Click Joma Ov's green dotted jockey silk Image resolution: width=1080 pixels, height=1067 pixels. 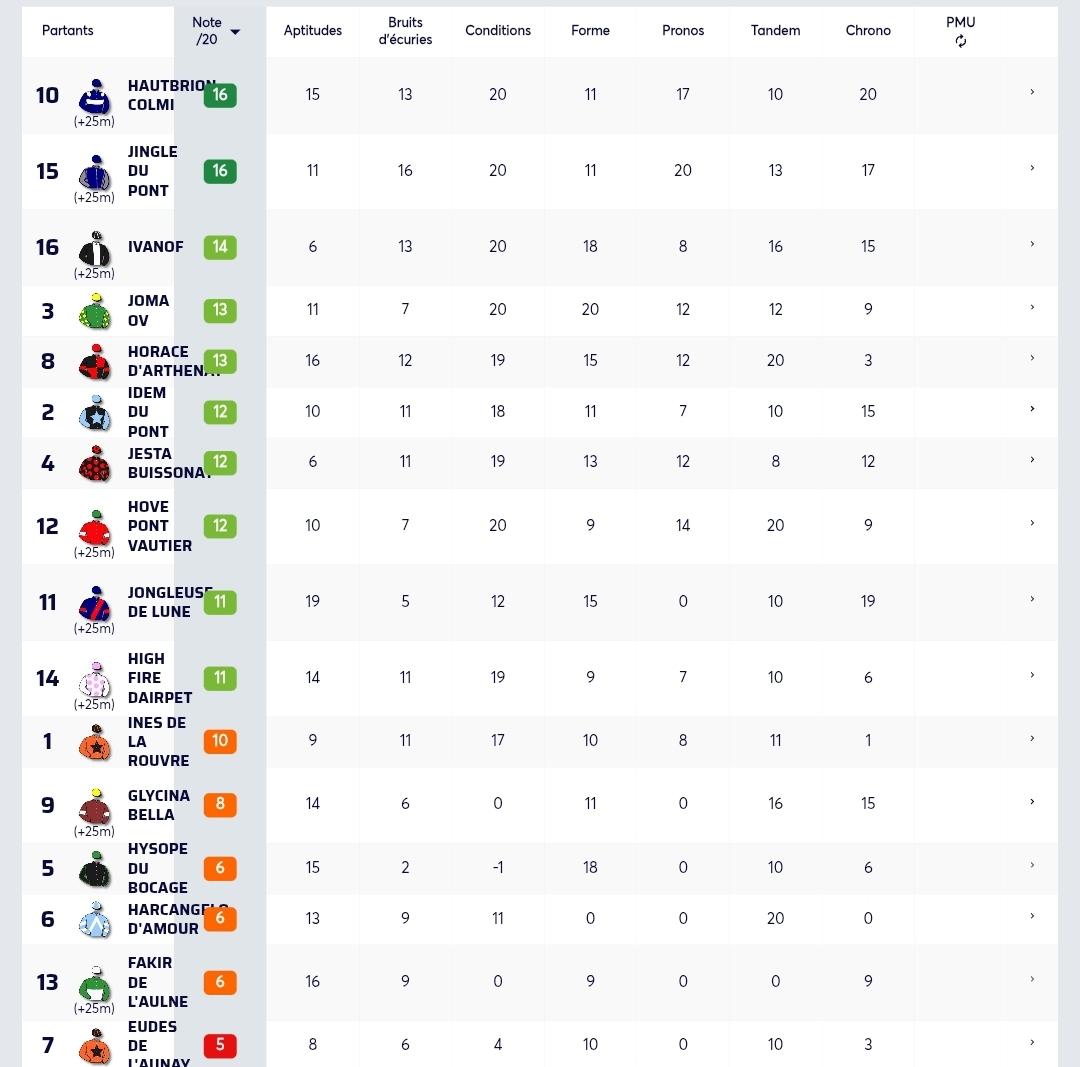[95, 311]
